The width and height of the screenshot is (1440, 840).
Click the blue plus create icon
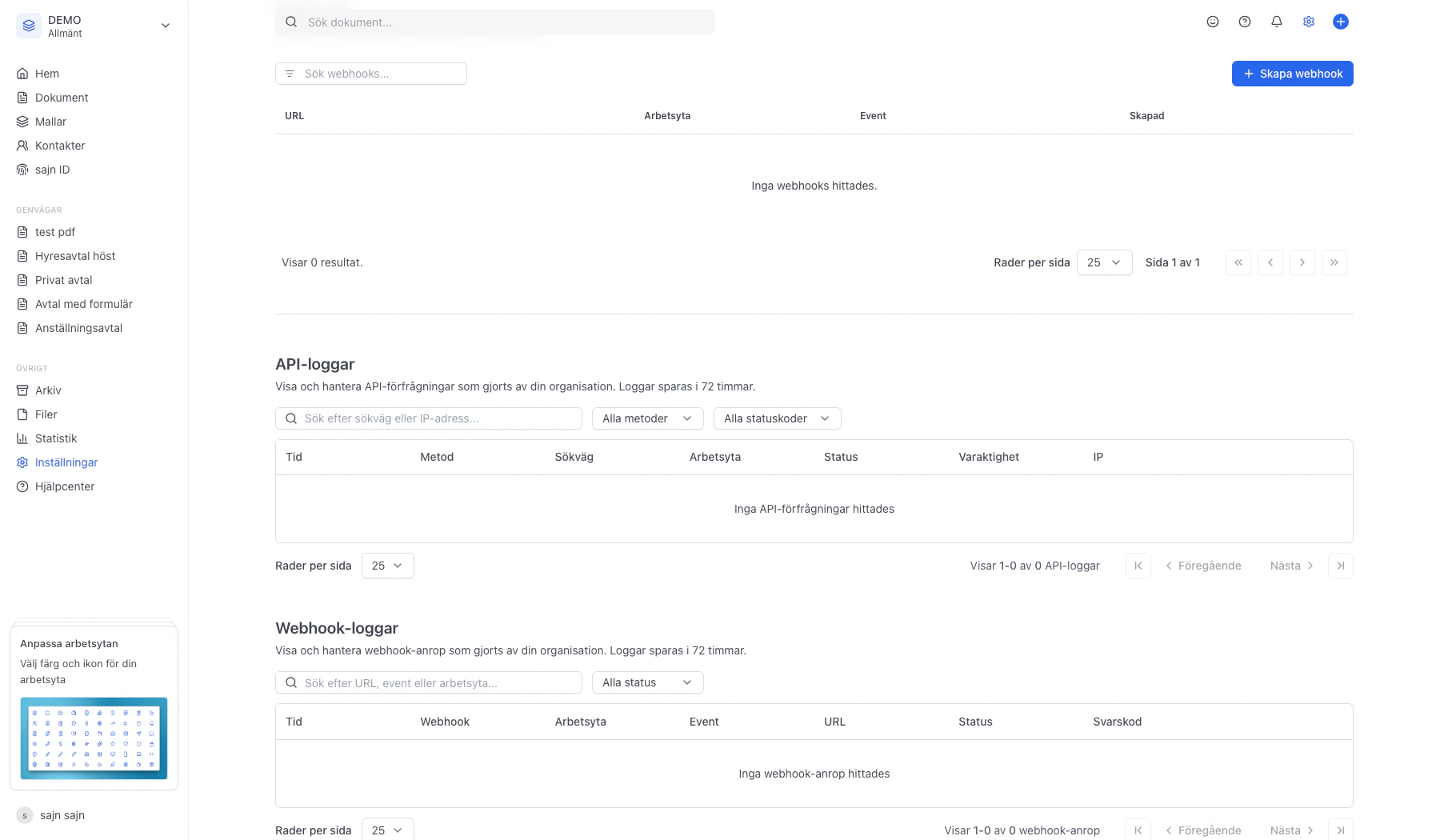pyautogui.click(x=1341, y=22)
